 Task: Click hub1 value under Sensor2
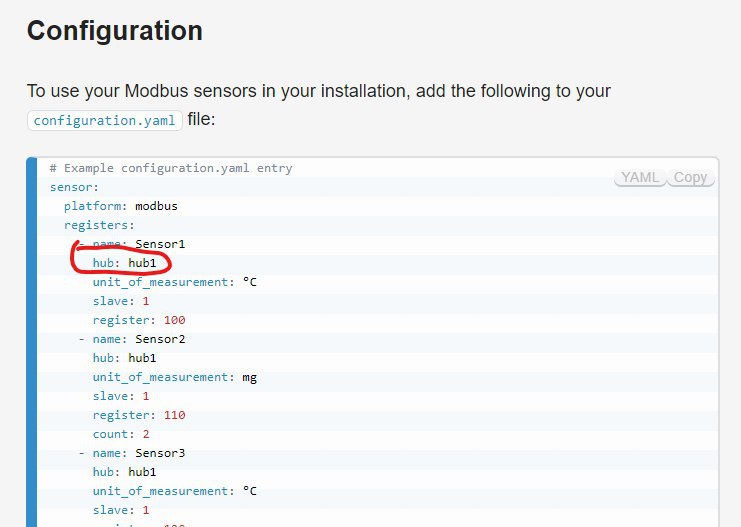coord(142,358)
